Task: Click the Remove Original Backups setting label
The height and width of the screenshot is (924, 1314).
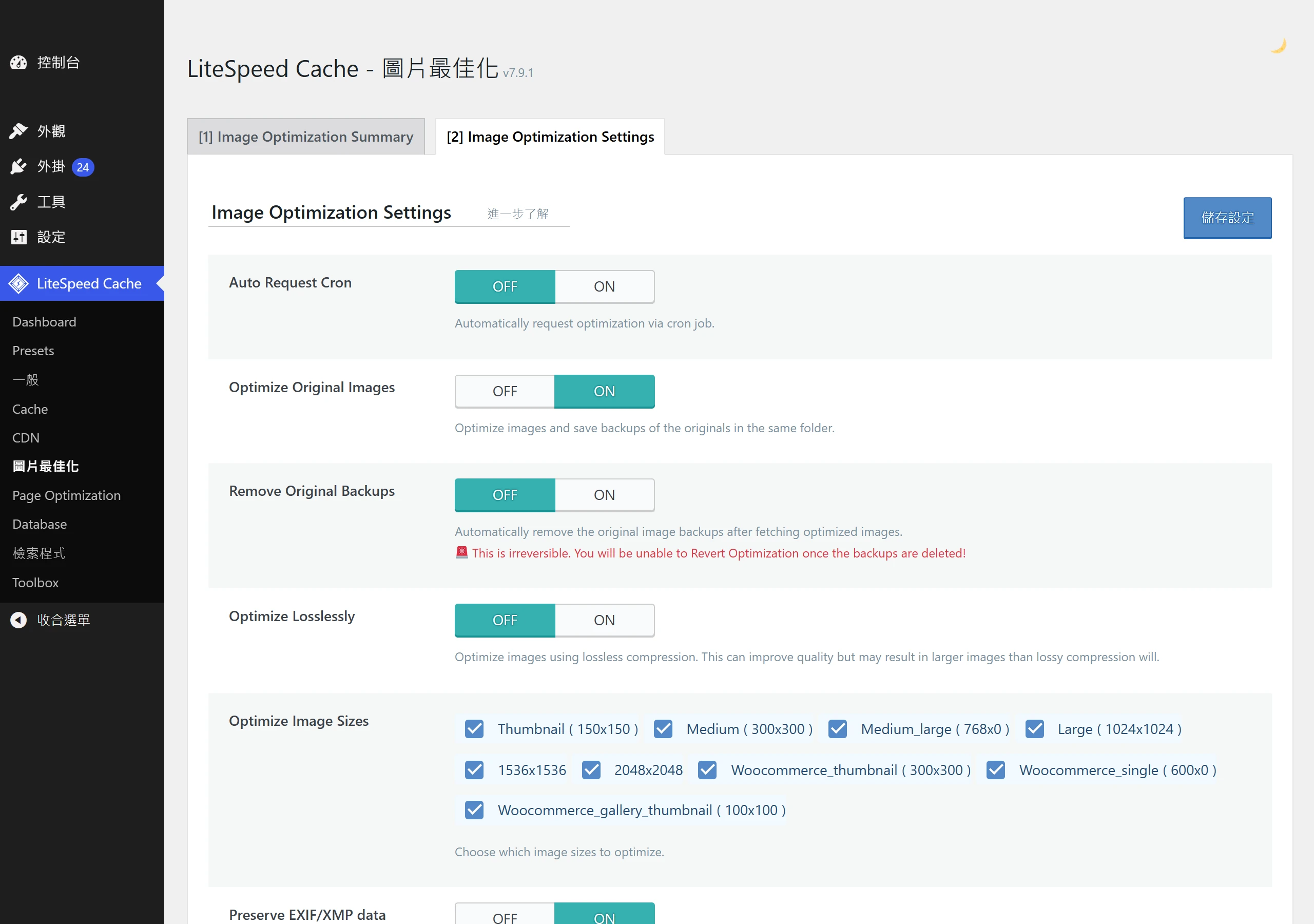Action: (312, 491)
